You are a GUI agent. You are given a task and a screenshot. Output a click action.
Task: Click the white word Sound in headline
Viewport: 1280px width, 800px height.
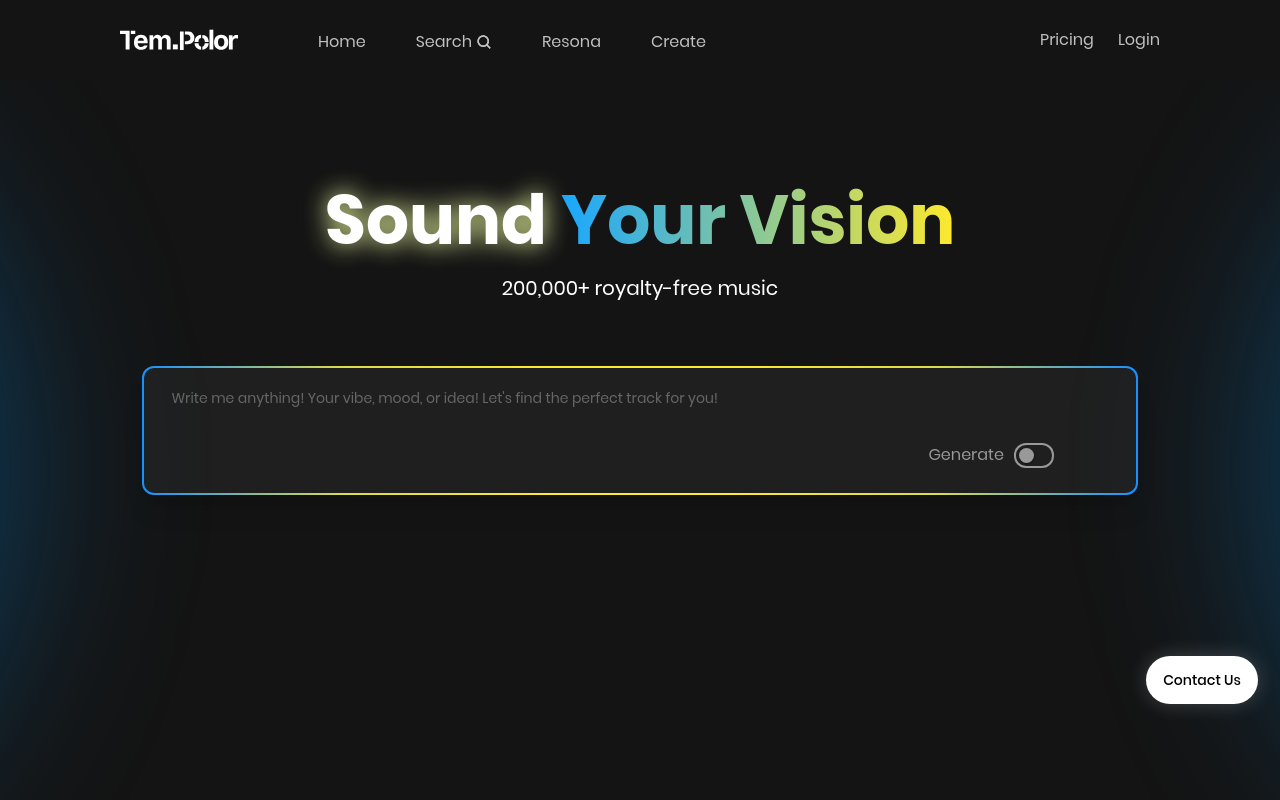click(435, 220)
